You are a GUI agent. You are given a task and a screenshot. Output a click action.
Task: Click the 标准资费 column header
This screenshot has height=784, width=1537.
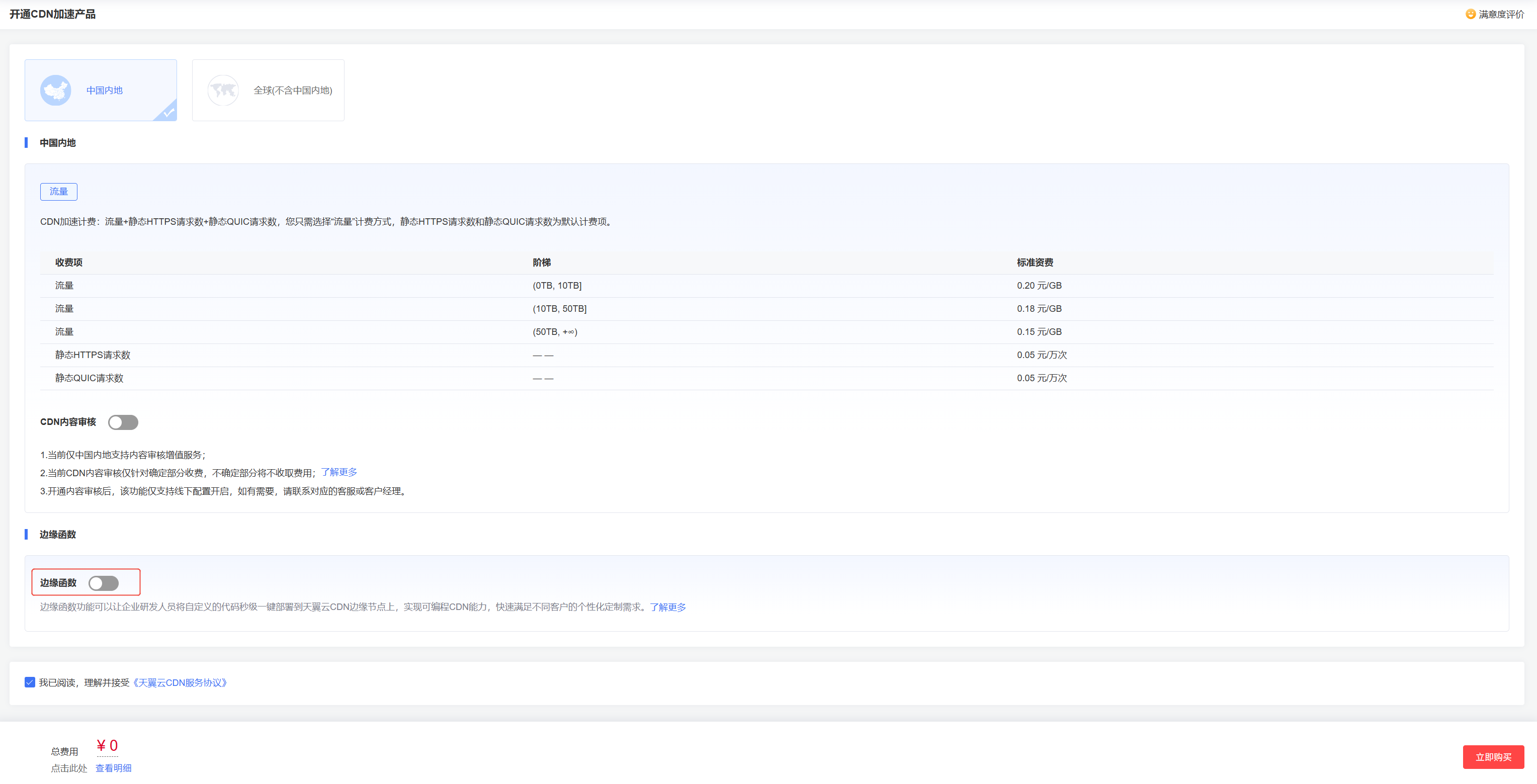pos(1035,263)
